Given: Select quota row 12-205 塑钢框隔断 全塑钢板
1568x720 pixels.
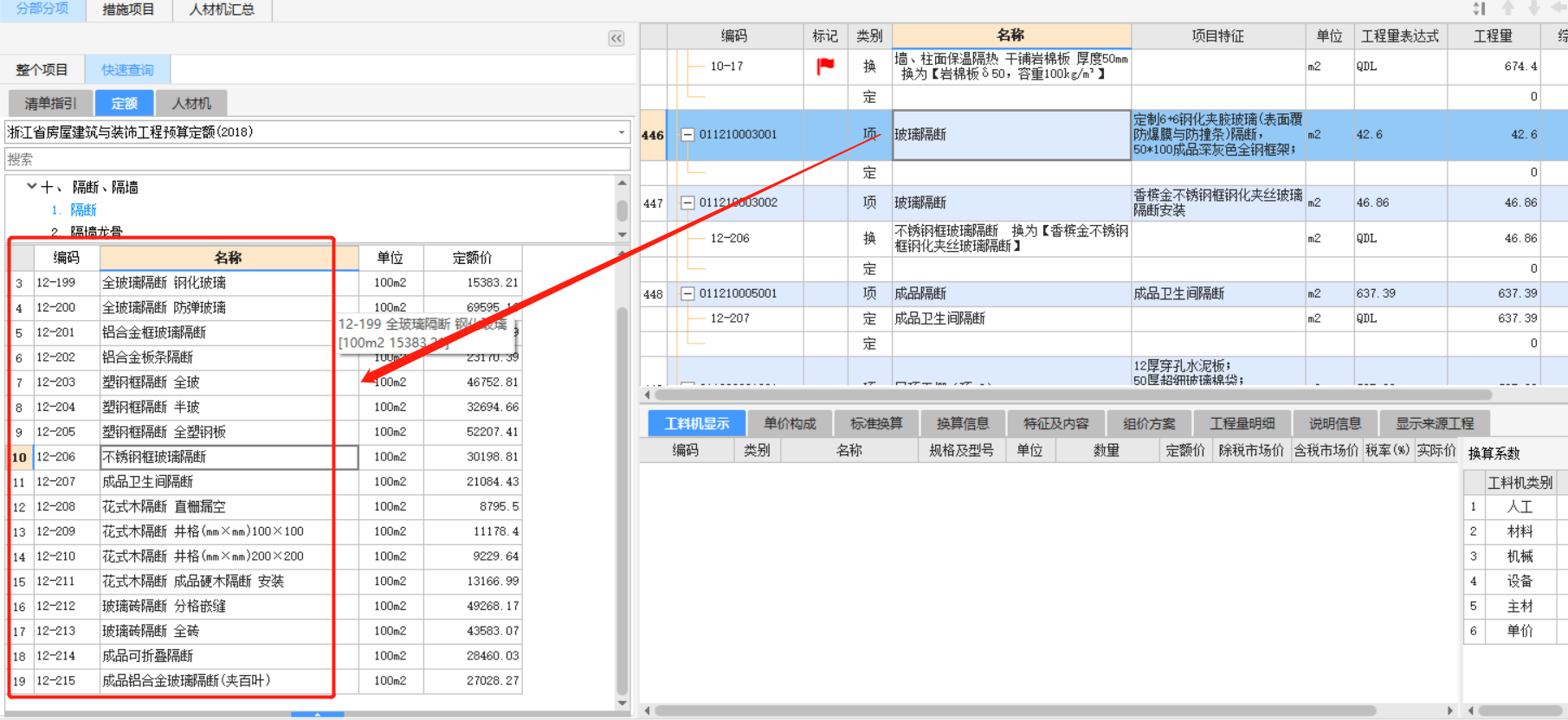Looking at the screenshot, I should coord(266,432).
